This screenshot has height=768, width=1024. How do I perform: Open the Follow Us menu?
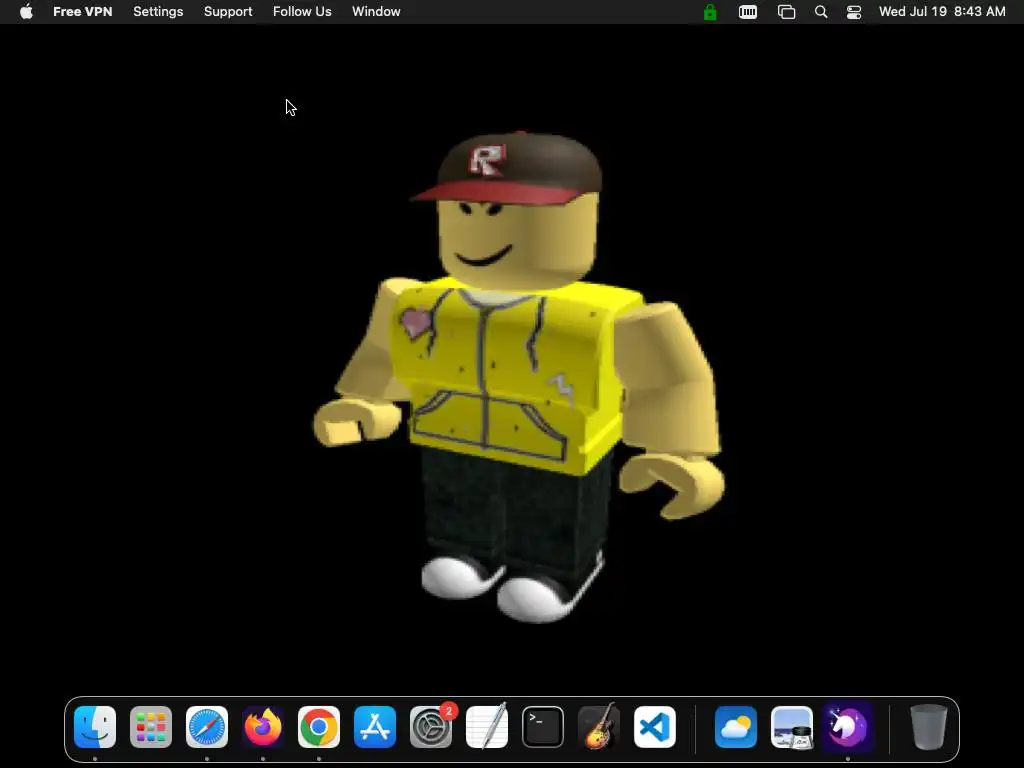point(302,12)
